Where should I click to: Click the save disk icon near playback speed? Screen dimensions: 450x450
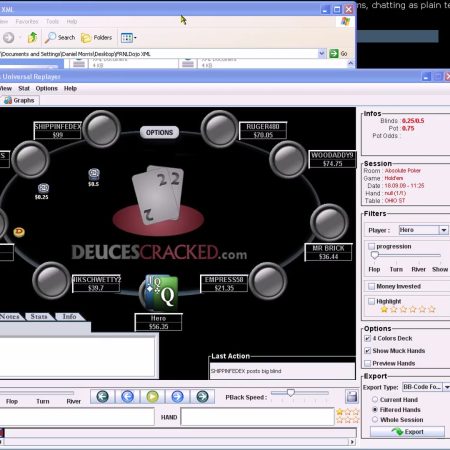click(352, 396)
